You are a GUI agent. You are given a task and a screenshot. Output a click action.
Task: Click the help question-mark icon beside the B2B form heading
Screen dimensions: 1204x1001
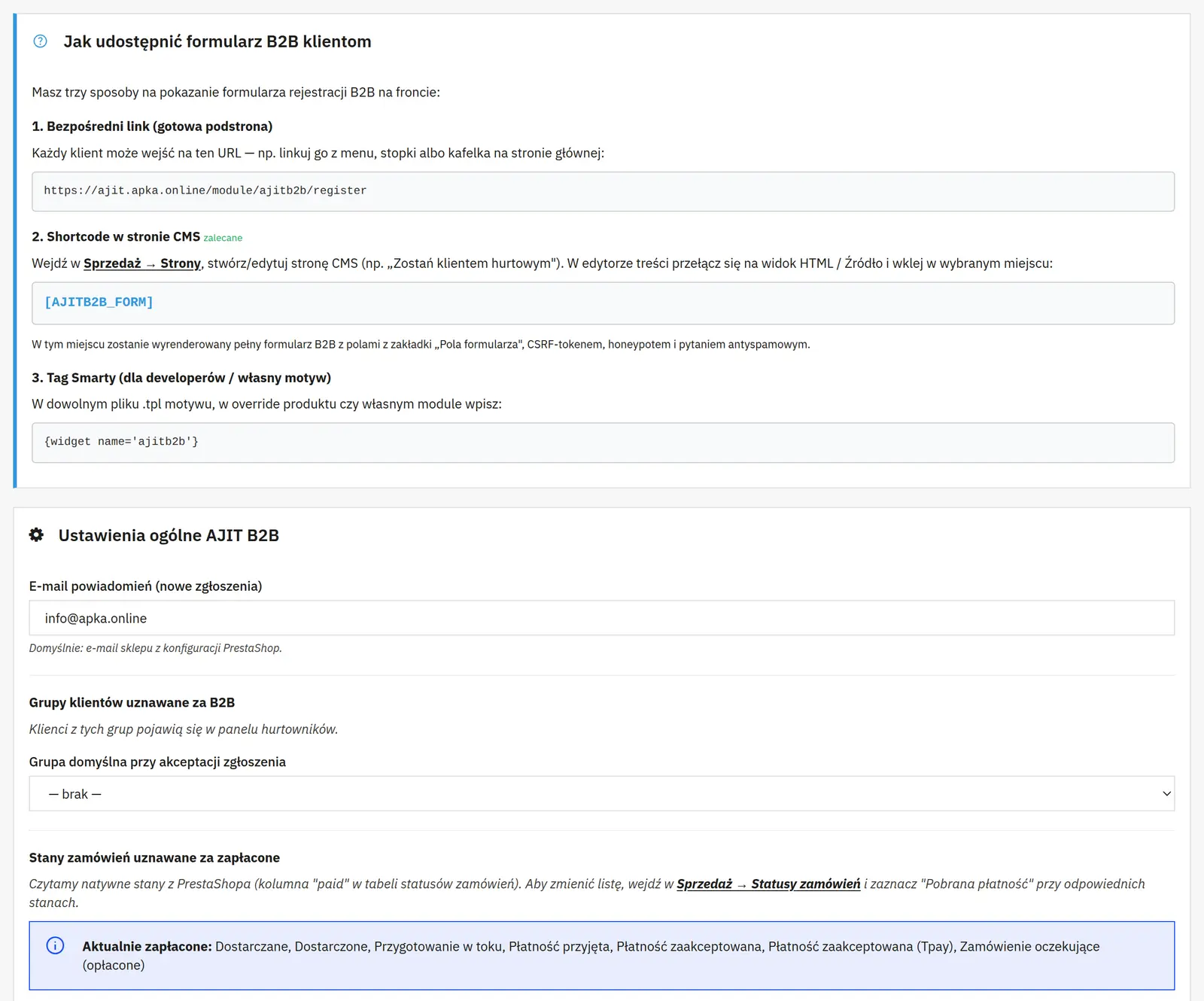point(41,41)
